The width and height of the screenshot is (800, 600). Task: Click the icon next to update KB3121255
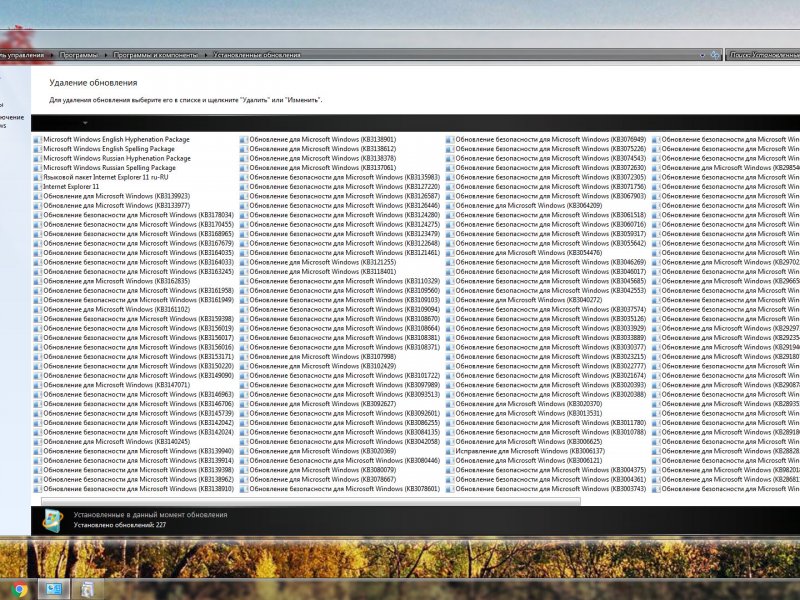[x=243, y=262]
